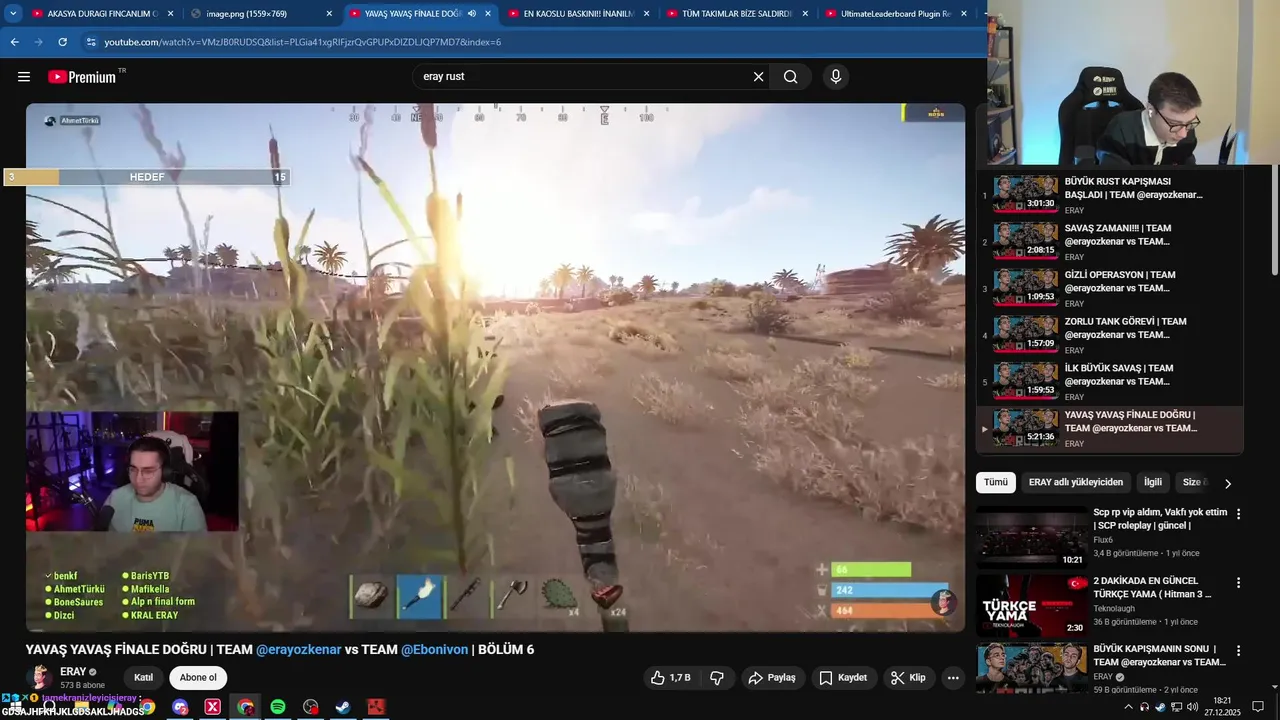
Task: Open Steam icon in system tray
Action: pyautogui.click(x=1160, y=707)
